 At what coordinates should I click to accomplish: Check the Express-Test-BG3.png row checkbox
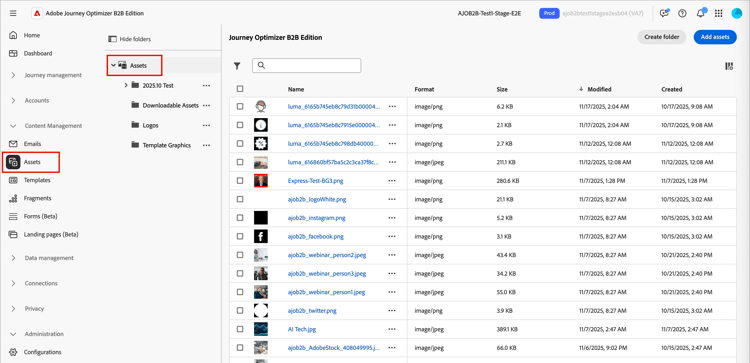point(240,181)
